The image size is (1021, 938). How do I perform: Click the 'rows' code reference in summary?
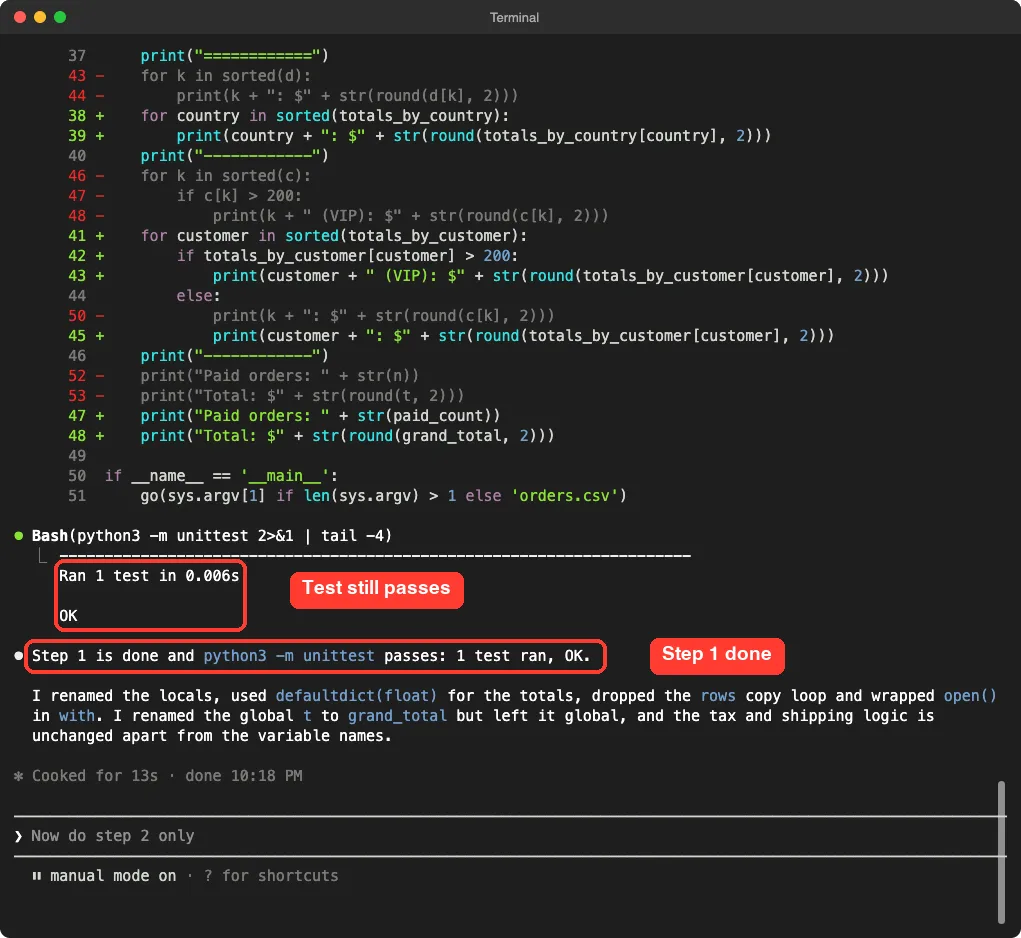(718, 696)
